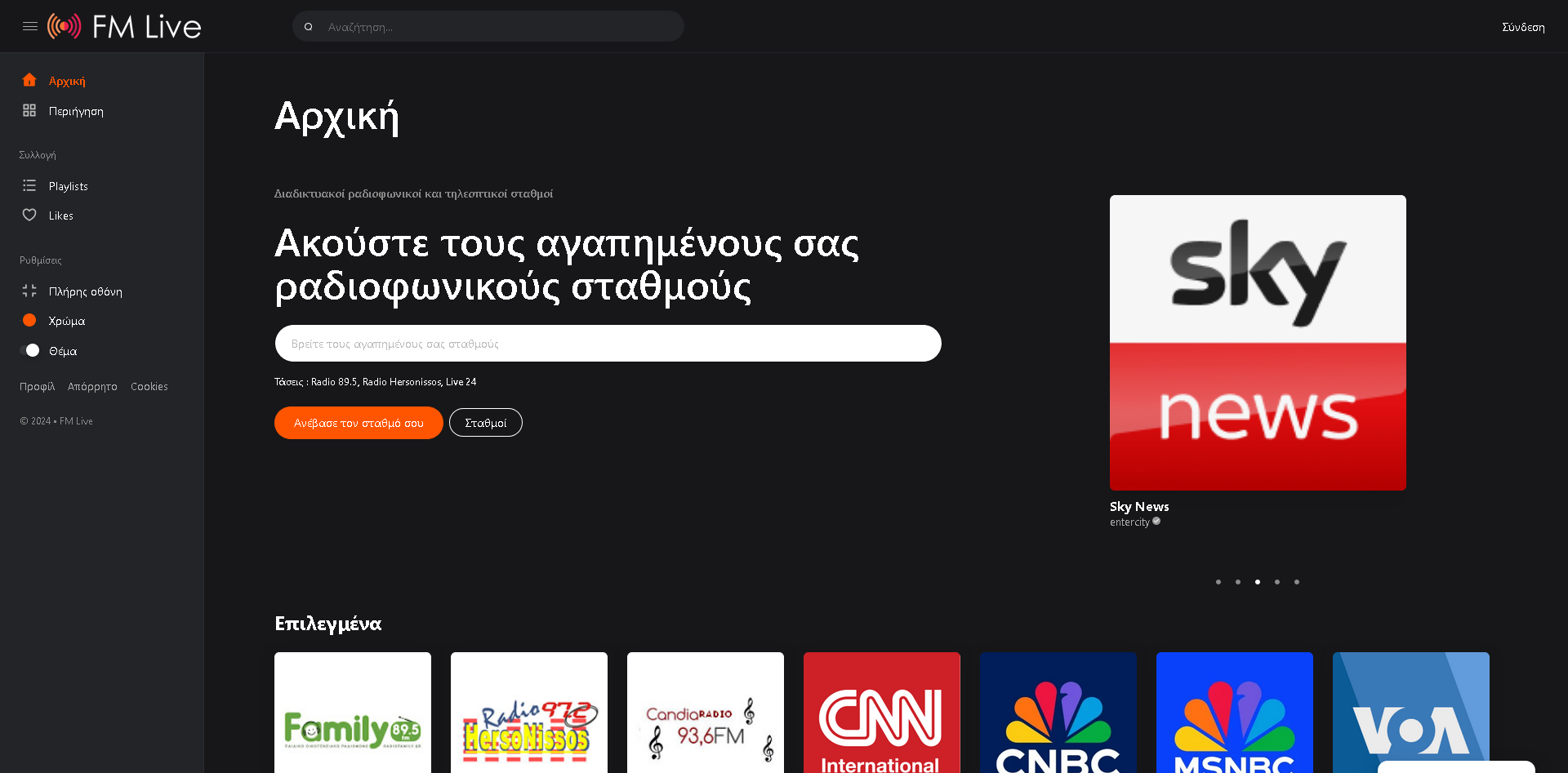The height and width of the screenshot is (773, 1568).
Task: Click the orange Χρώμα color circle
Action: (29, 320)
